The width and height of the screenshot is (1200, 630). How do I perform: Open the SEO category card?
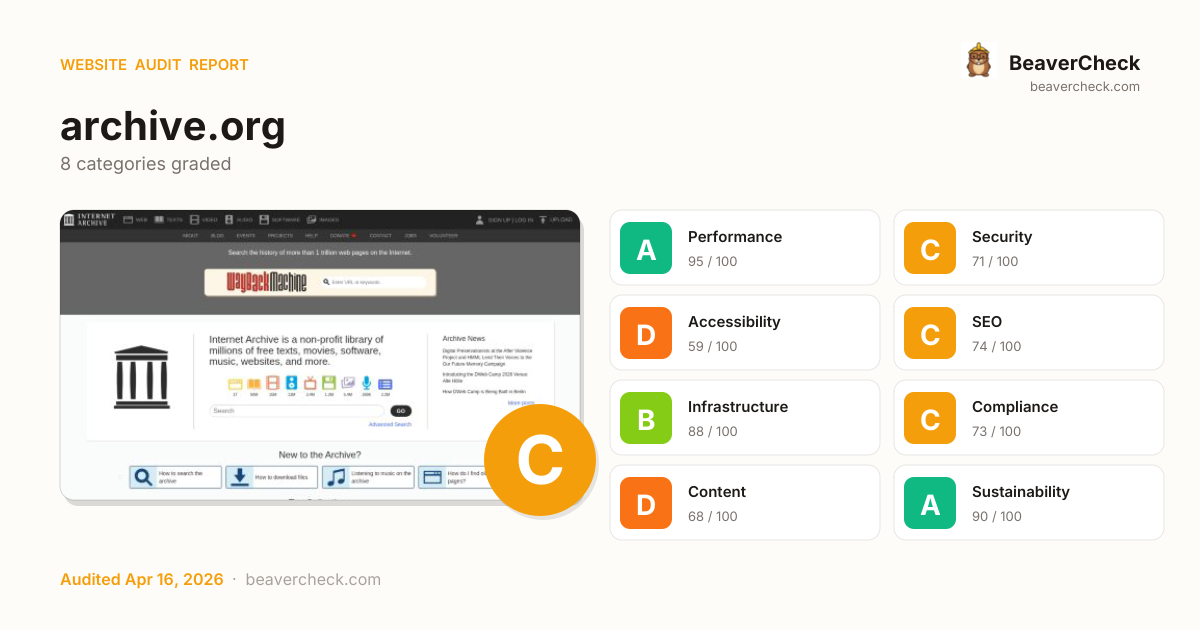[1028, 333]
